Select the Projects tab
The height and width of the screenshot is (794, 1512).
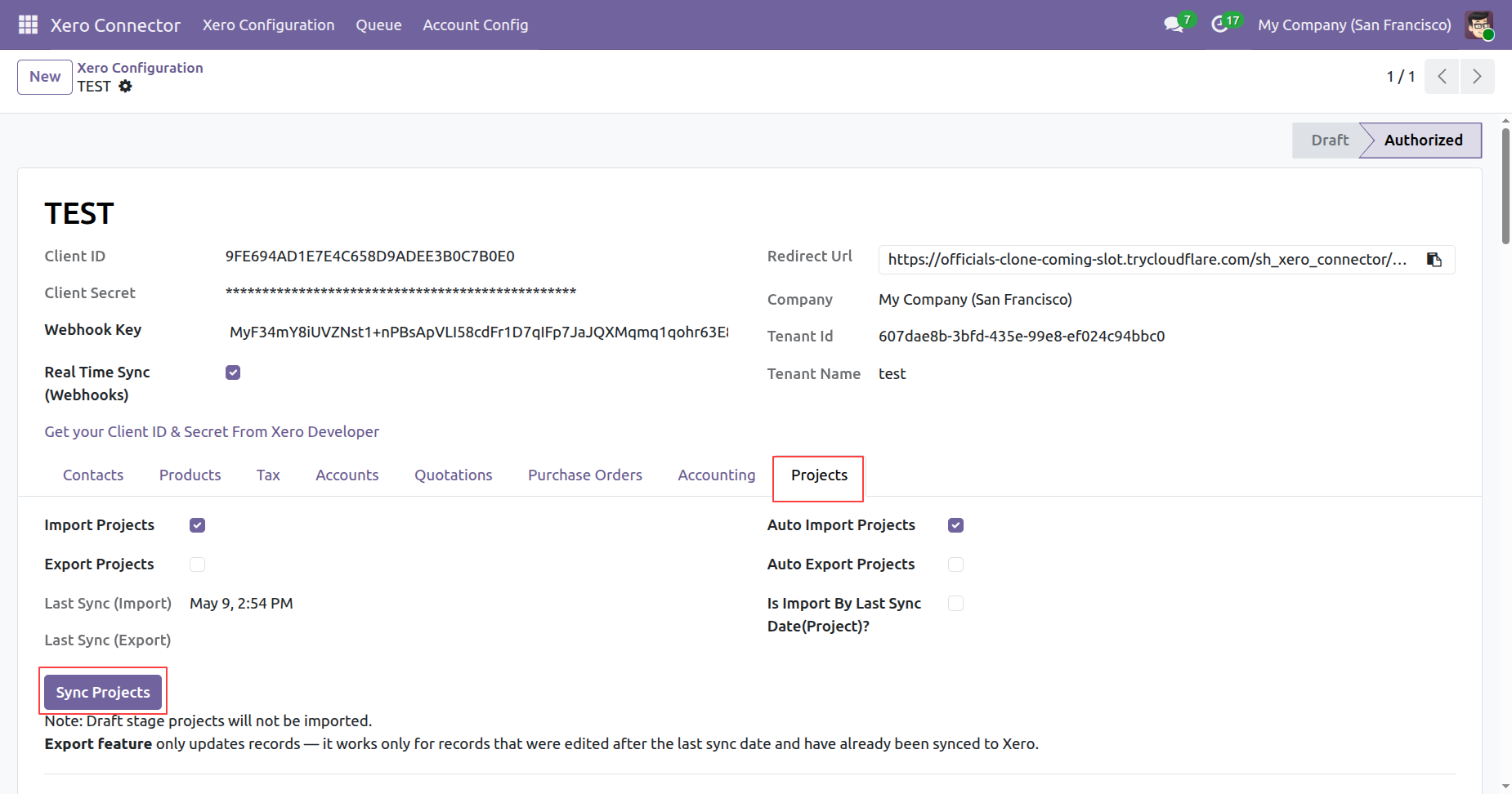[x=819, y=475]
